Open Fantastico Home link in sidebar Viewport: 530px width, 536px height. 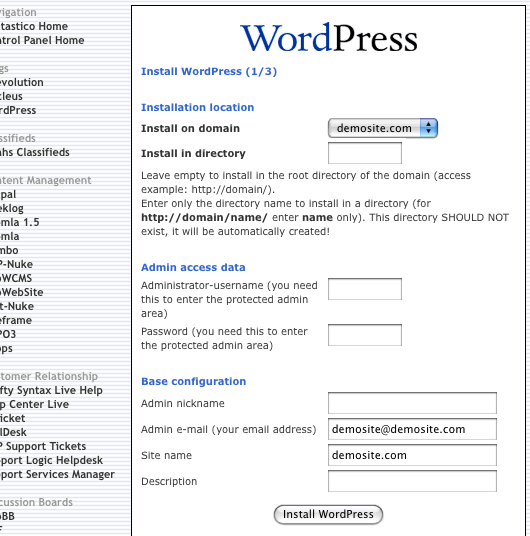[x=34, y=26]
